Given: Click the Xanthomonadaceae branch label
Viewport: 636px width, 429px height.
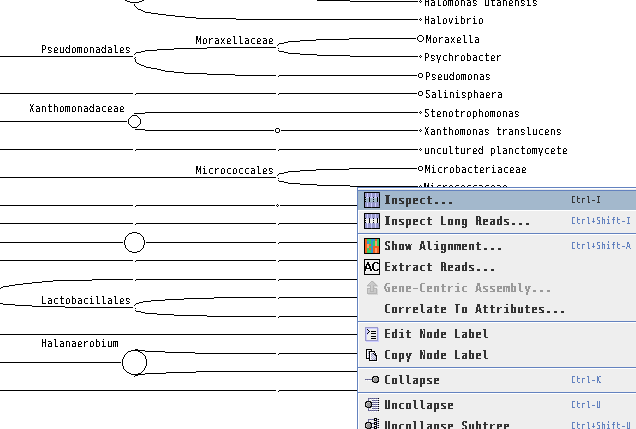Looking at the screenshot, I should pyautogui.click(x=77, y=108).
